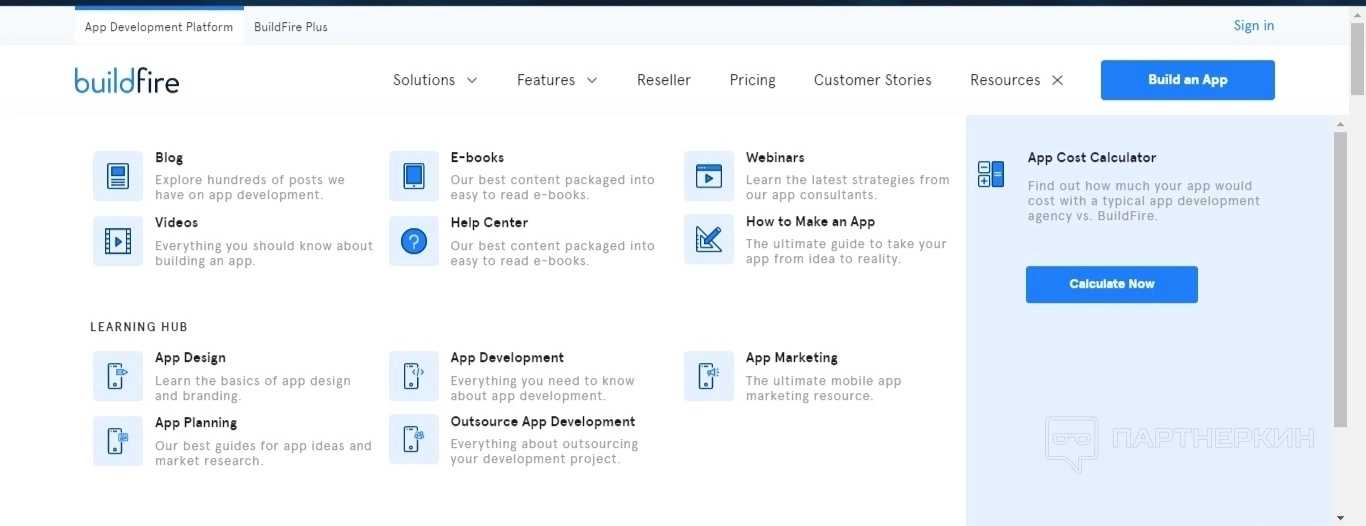
Task: Follow the Sign in link
Action: [x=1253, y=26]
